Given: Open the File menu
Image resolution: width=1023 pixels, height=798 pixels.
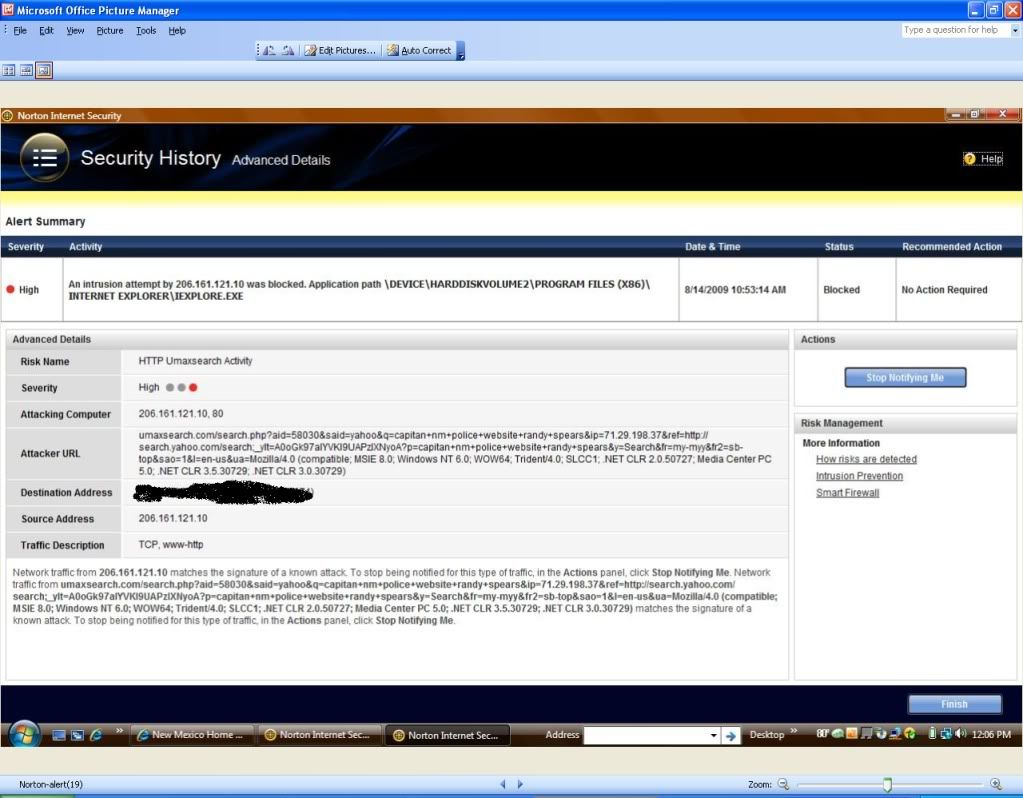Looking at the screenshot, I should (20, 31).
